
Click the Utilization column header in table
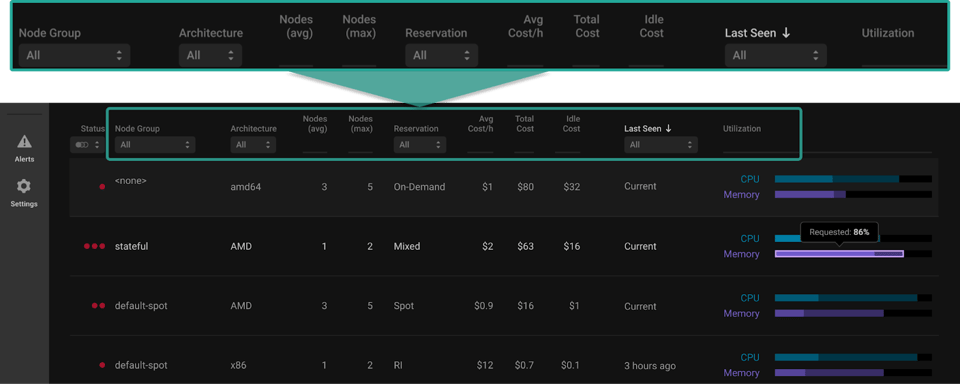(x=742, y=129)
